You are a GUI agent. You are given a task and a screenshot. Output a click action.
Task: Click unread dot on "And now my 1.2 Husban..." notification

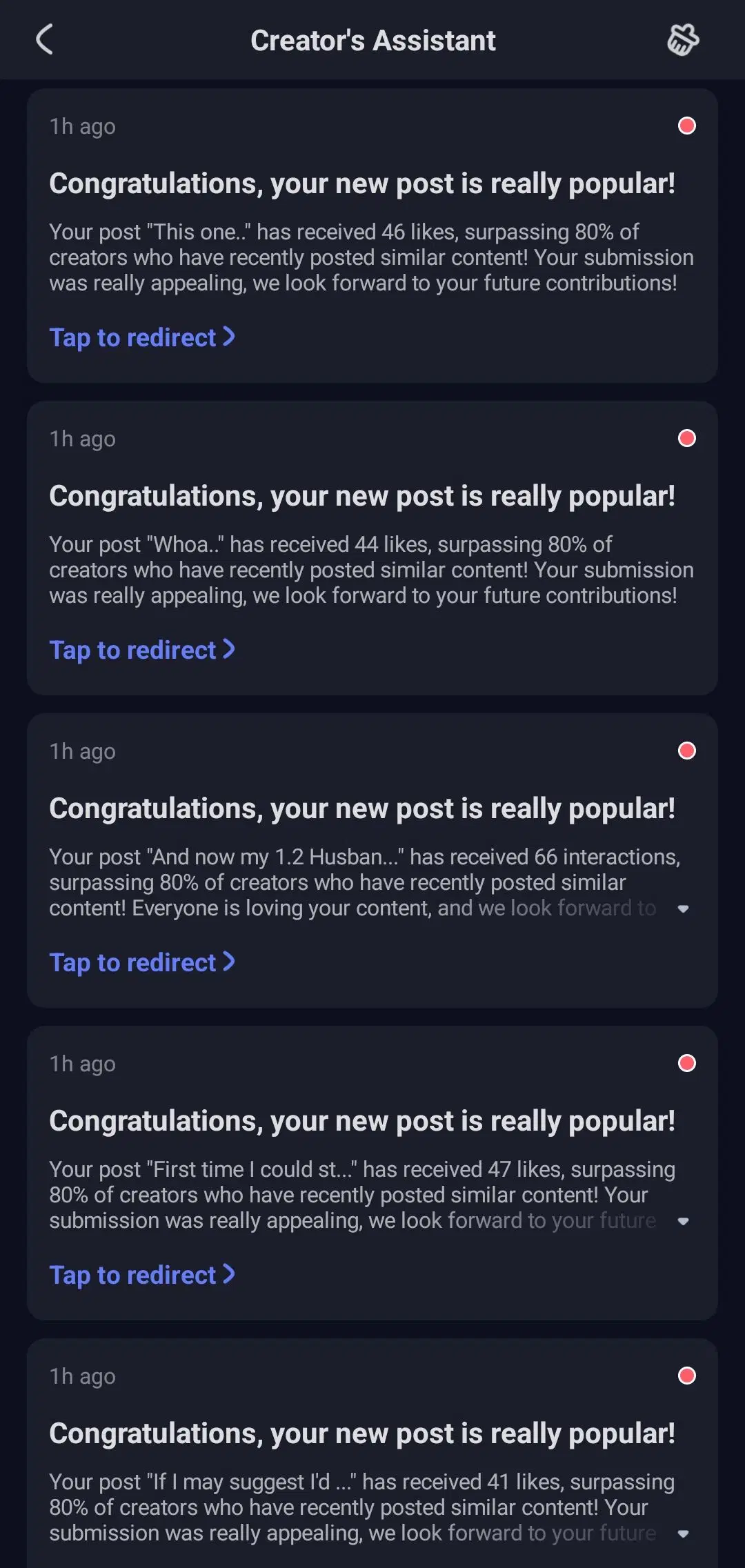[x=687, y=751]
